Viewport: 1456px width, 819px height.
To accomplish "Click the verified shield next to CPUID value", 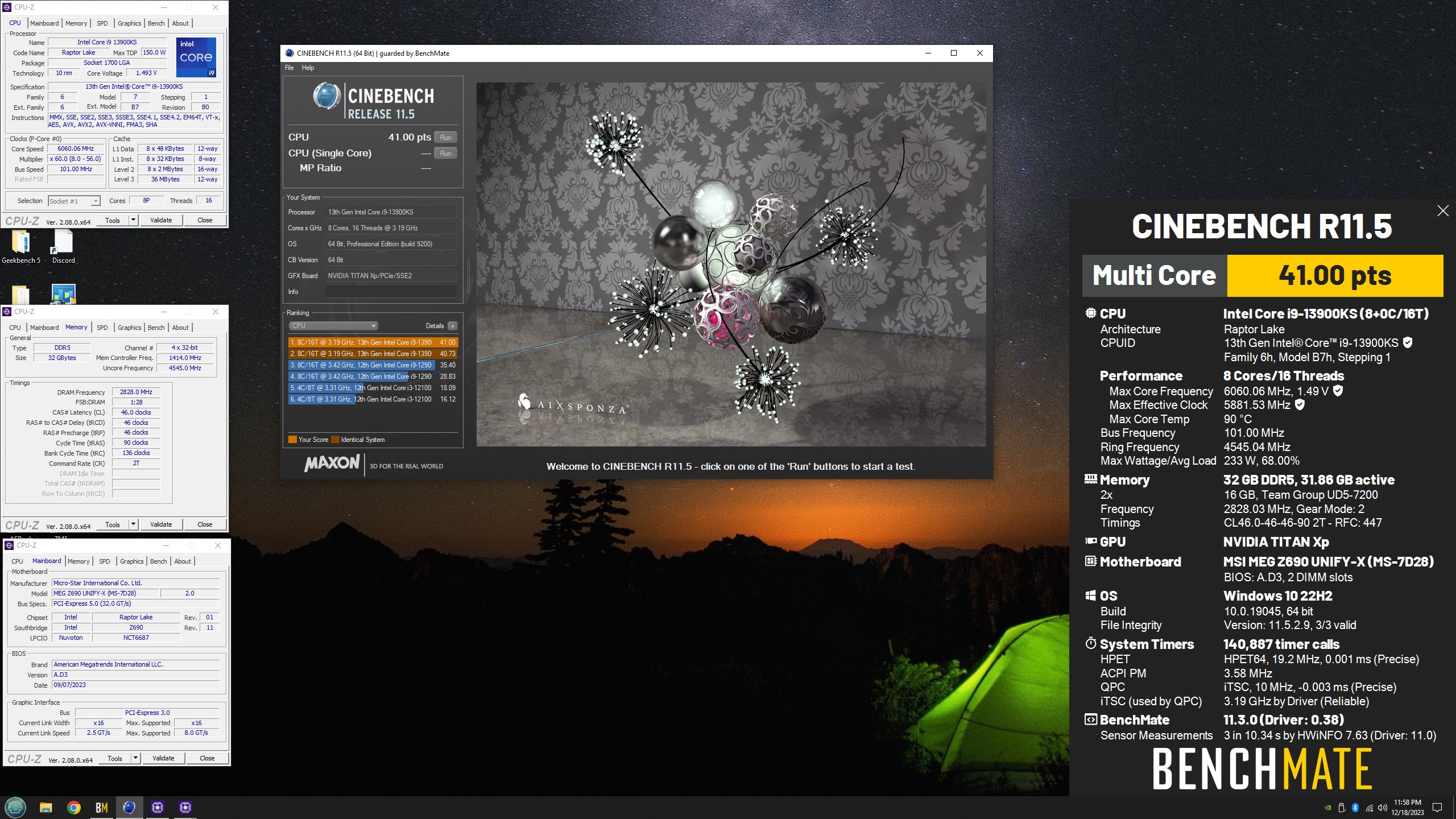I will [x=1408, y=342].
